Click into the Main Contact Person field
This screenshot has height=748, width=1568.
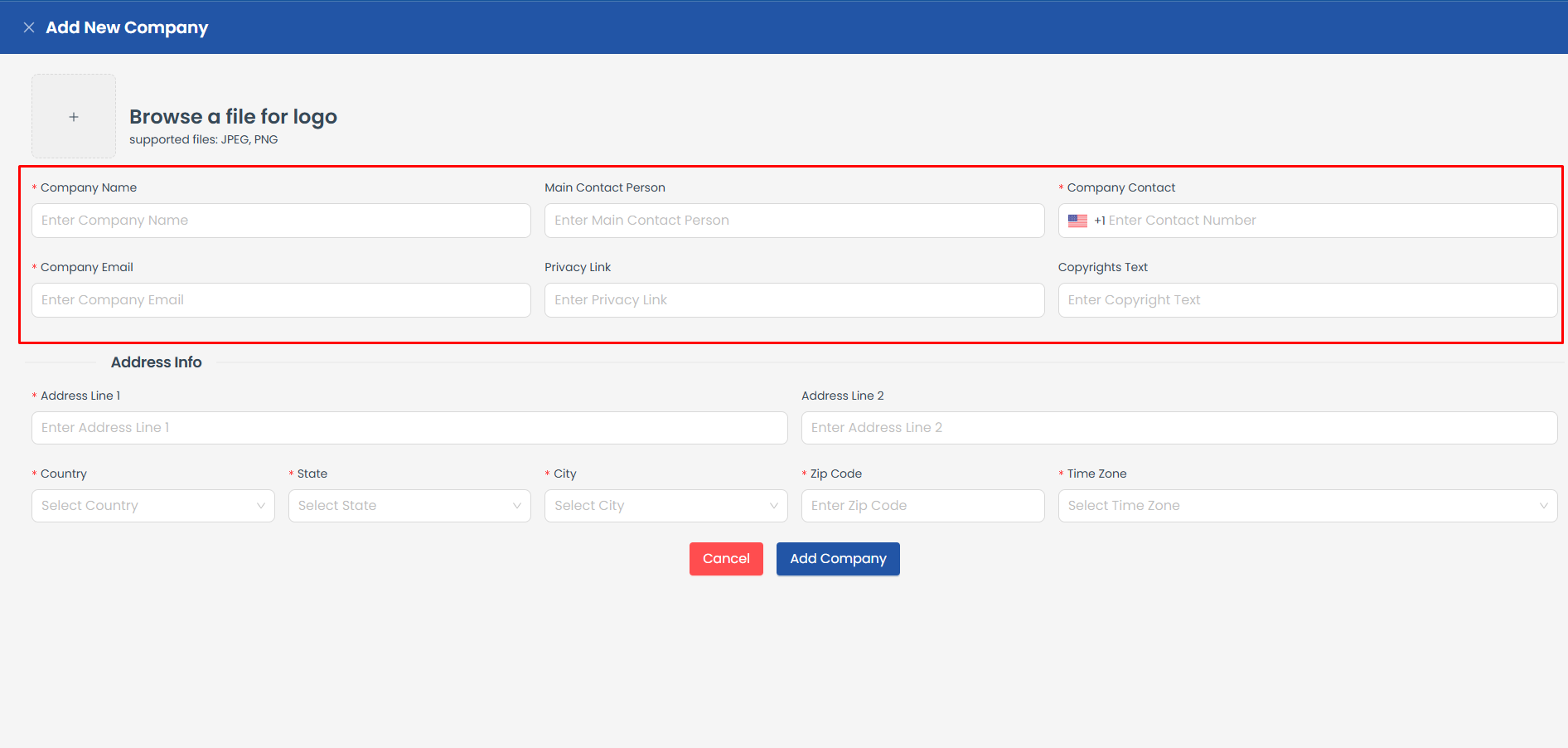pos(794,221)
